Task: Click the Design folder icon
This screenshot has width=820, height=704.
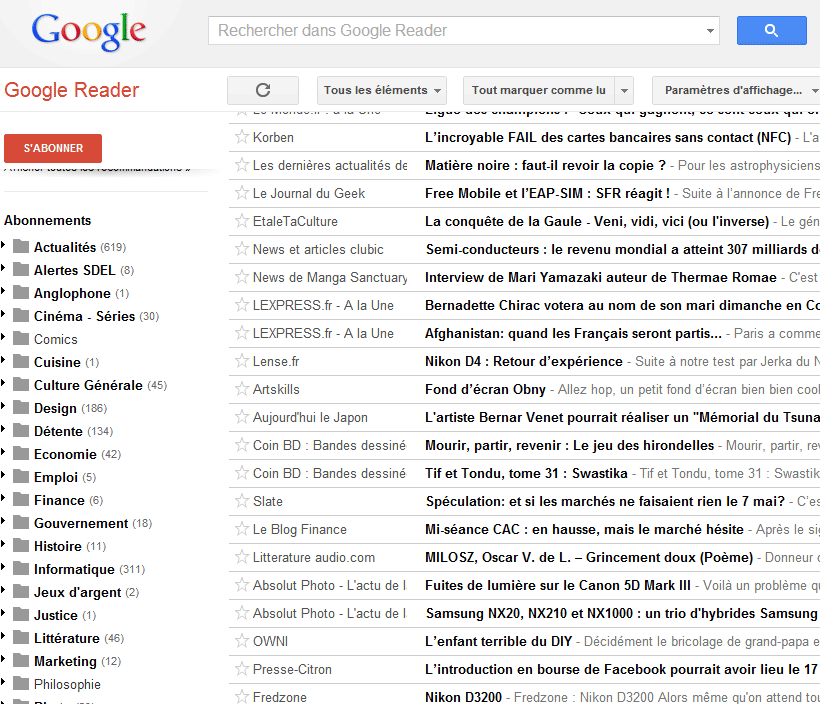Action: 20,408
